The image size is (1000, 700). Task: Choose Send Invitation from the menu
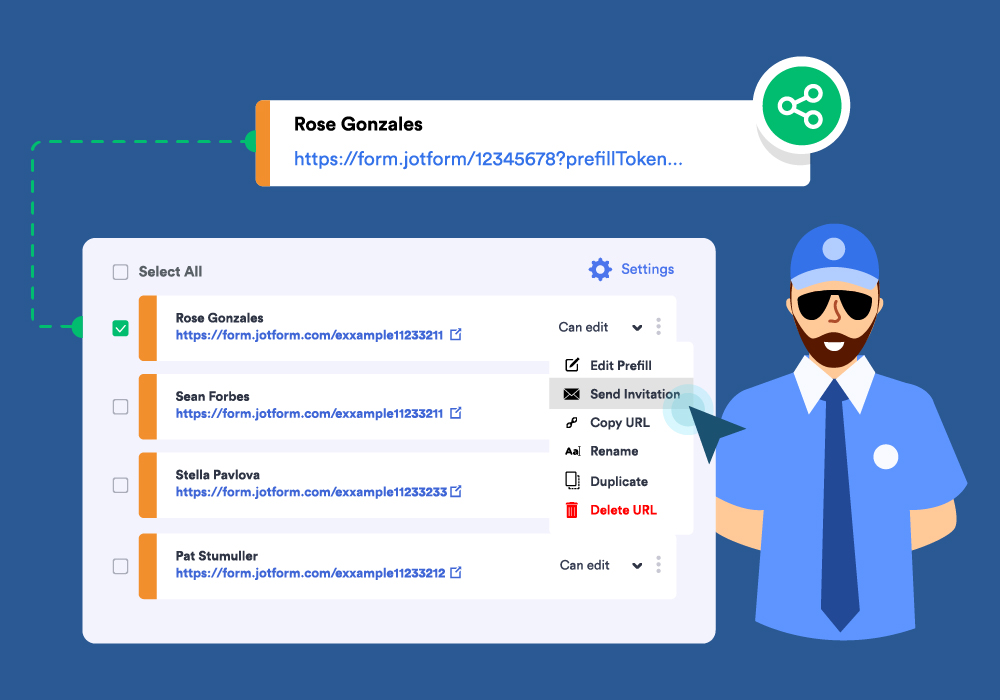(634, 394)
